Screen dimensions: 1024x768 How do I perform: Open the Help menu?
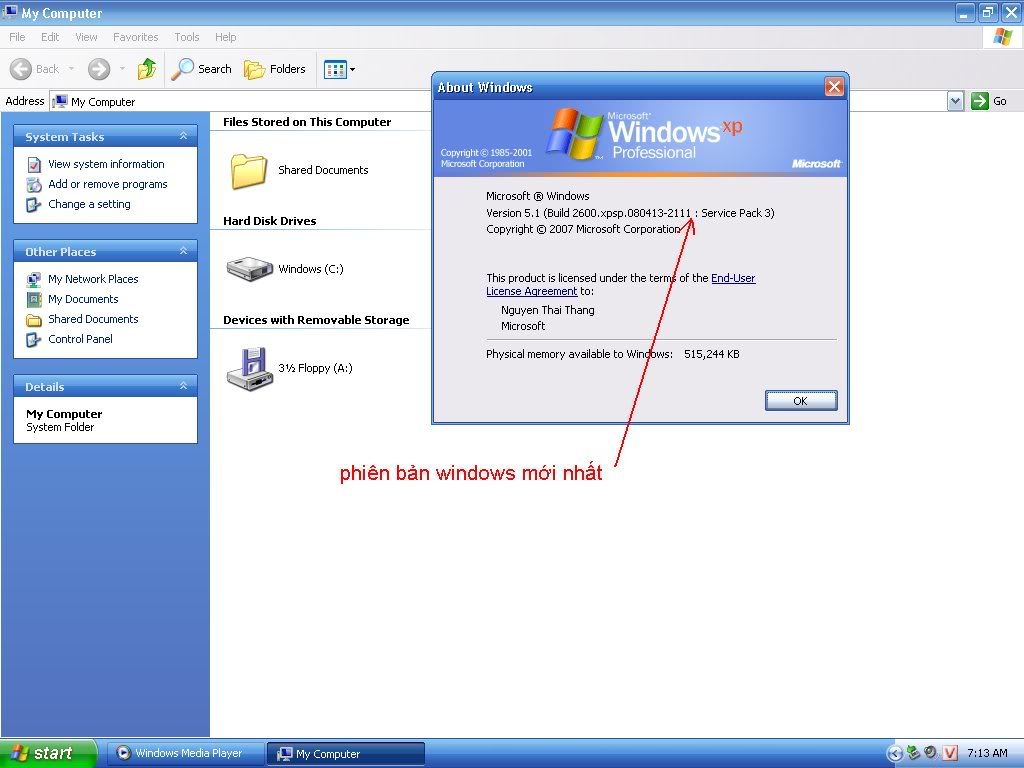tap(225, 37)
